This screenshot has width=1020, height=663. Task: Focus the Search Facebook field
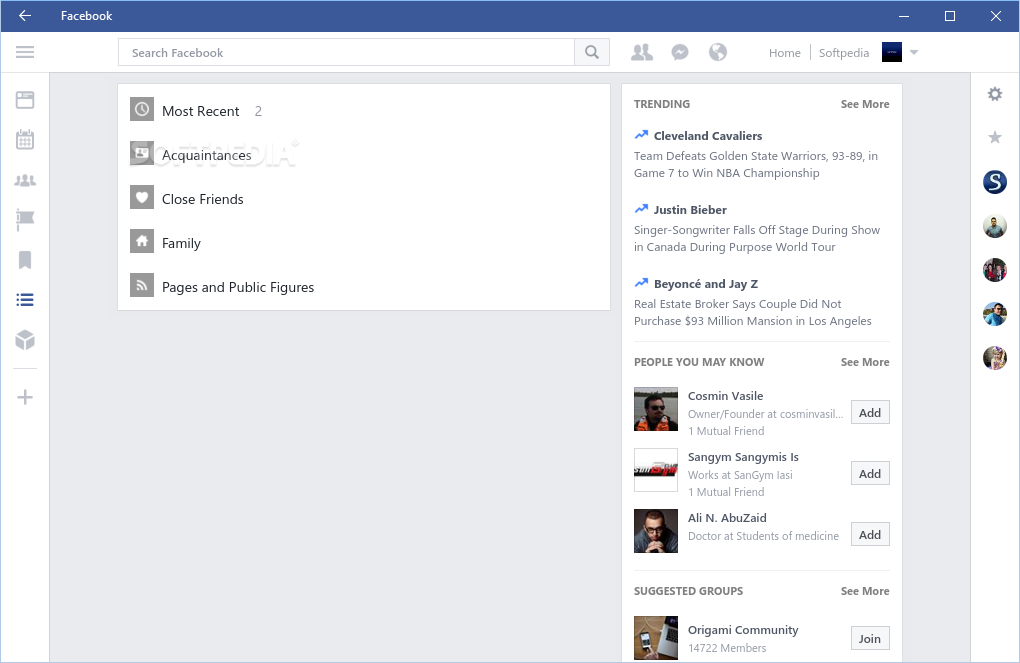click(346, 52)
